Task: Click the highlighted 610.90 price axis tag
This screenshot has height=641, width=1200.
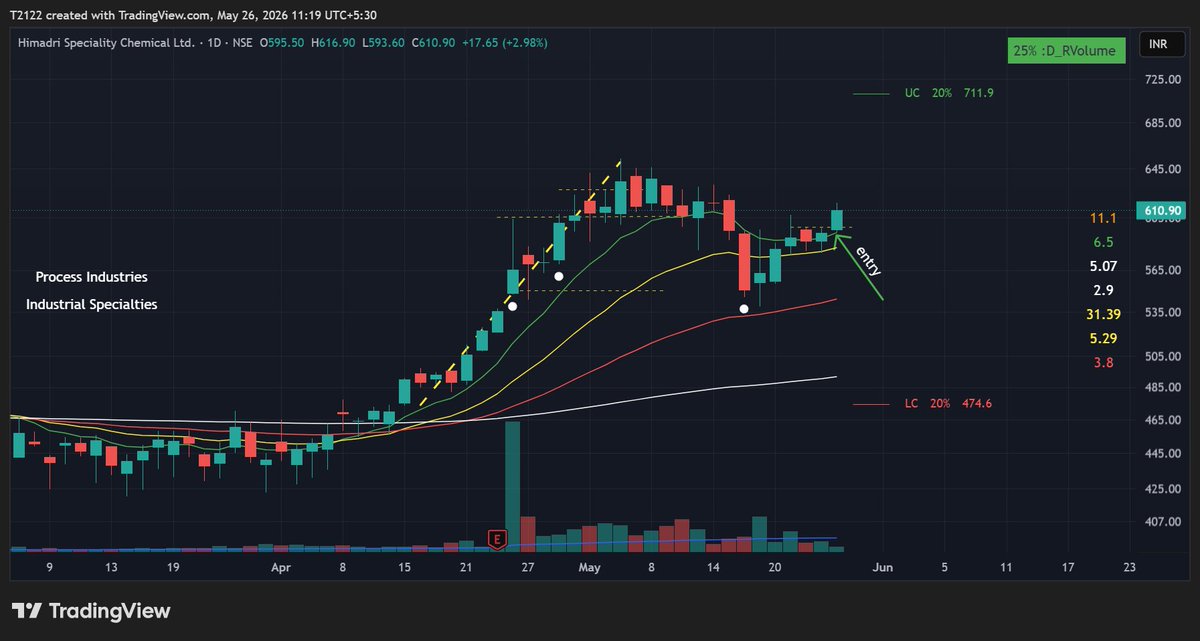Action: pos(1160,211)
